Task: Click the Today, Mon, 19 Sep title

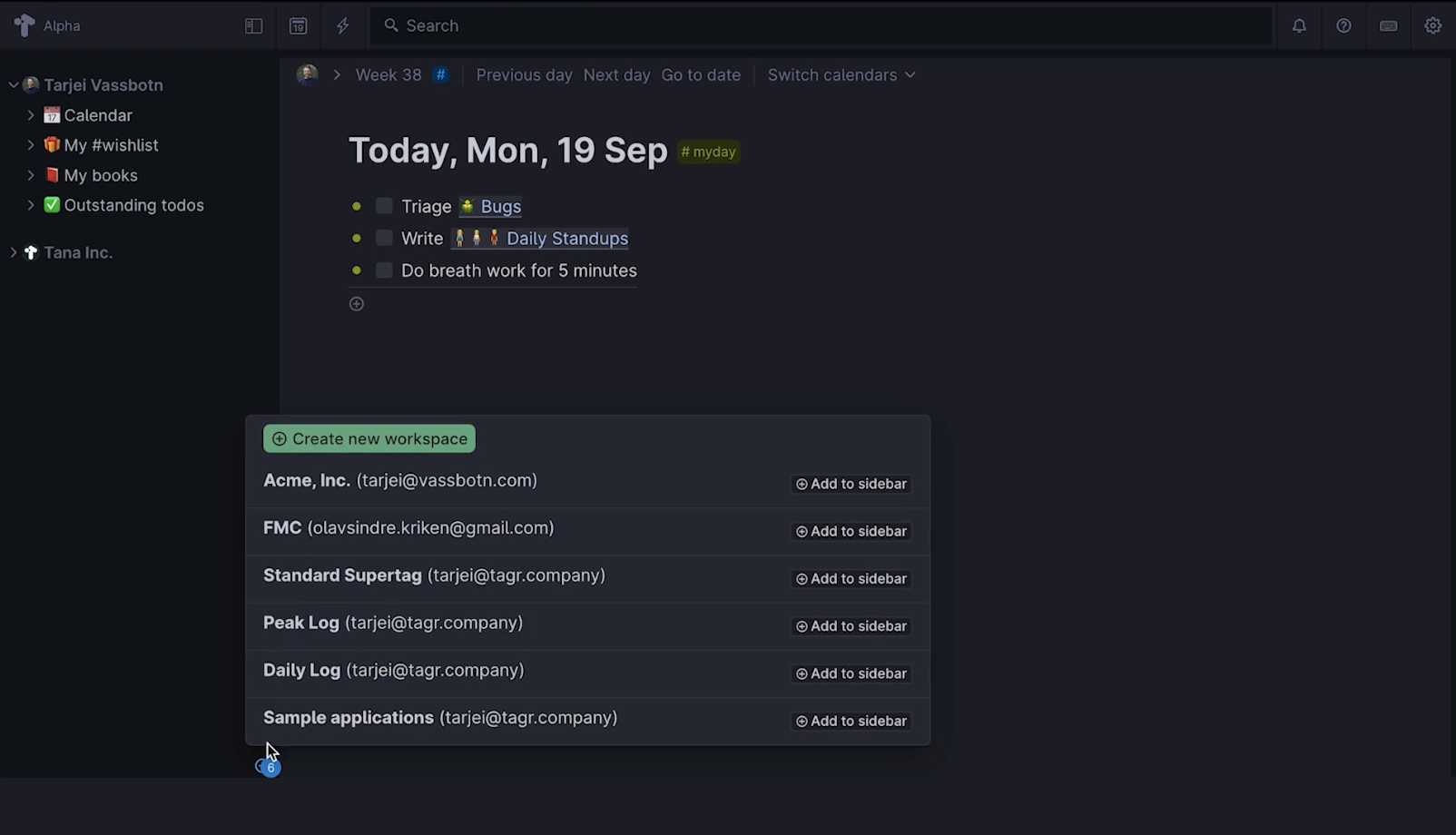Action: click(x=508, y=151)
